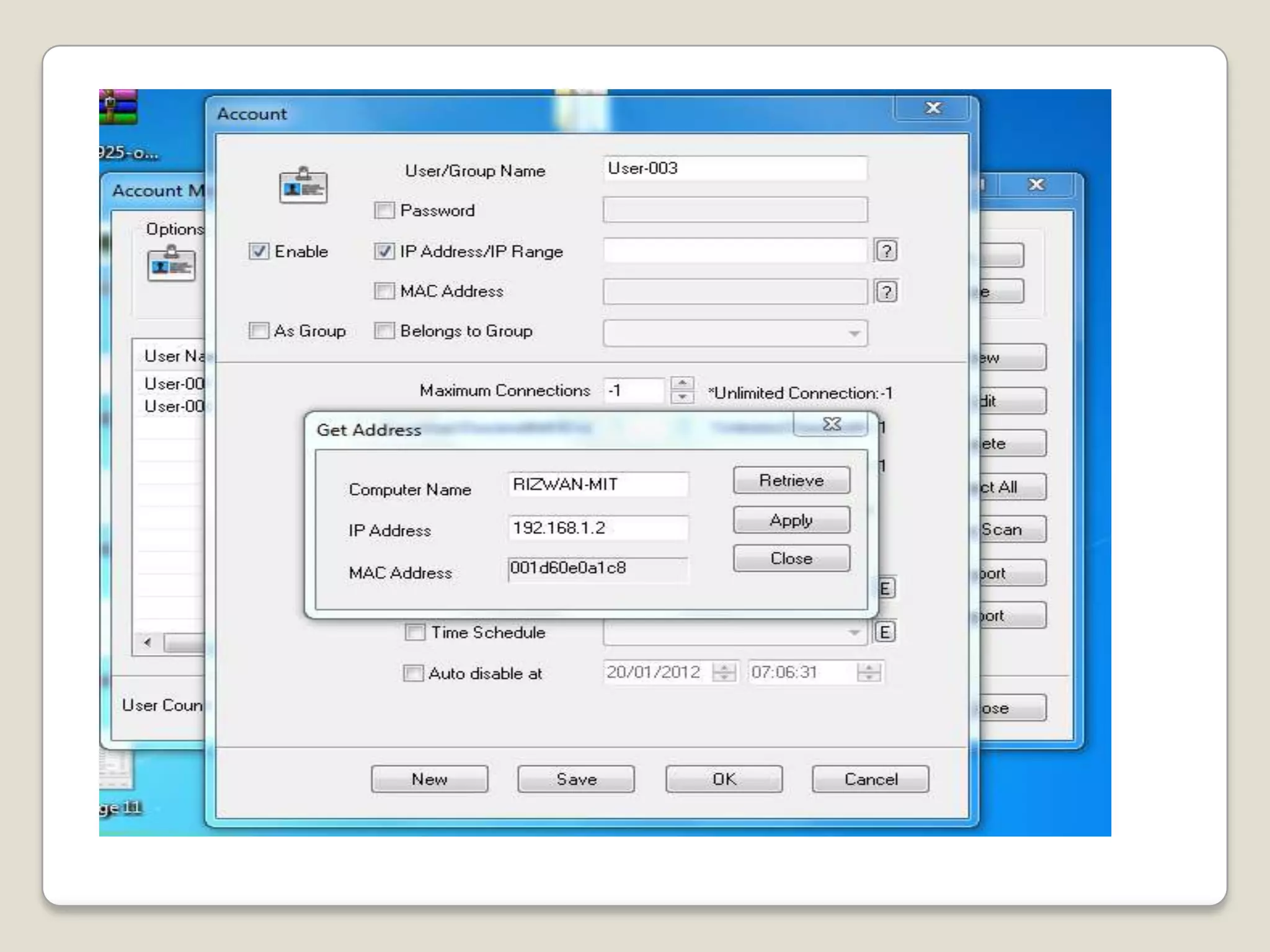Open the Time Schedule dropdown list
The width and height of the screenshot is (1270, 952).
point(854,633)
